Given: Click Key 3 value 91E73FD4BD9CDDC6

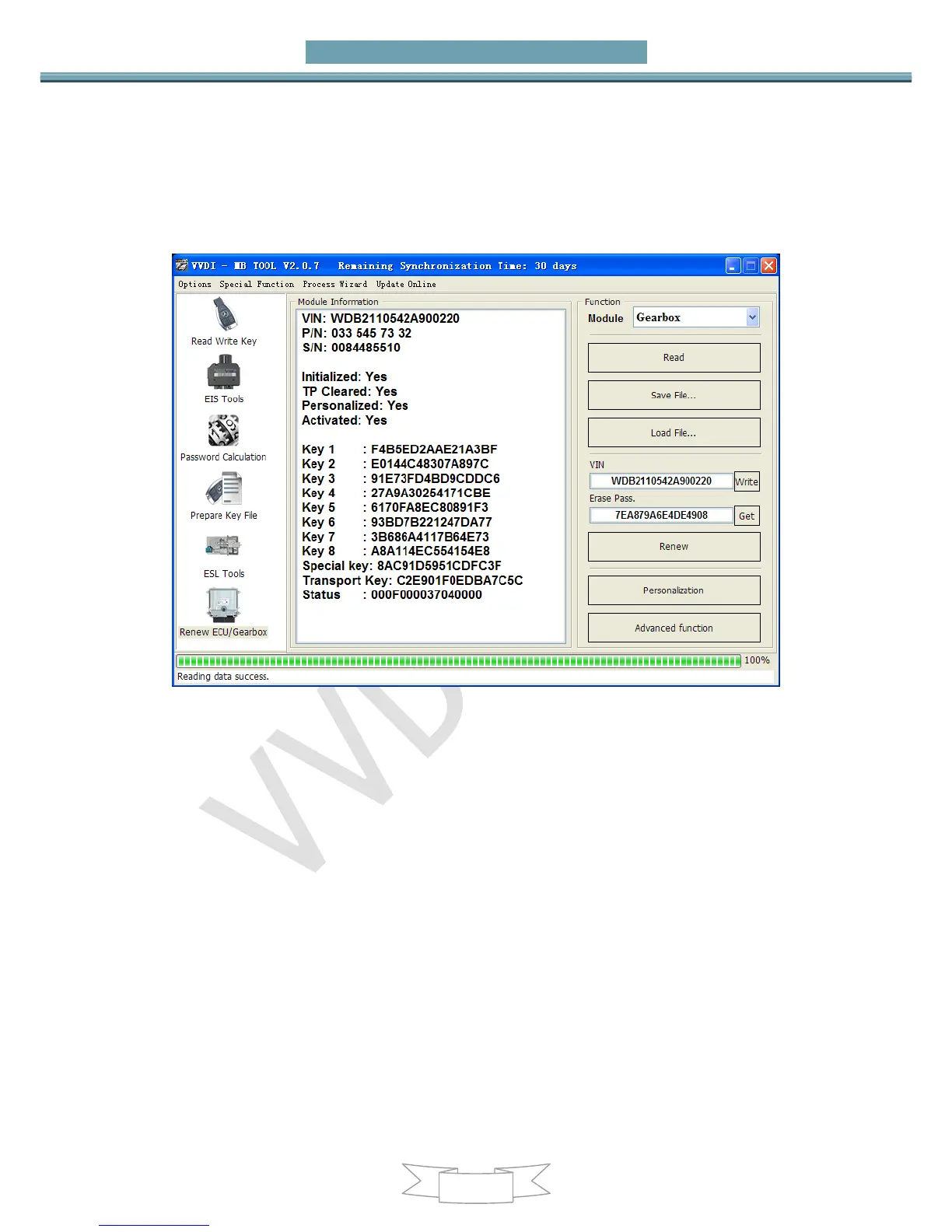Looking at the screenshot, I should pyautogui.click(x=436, y=478).
